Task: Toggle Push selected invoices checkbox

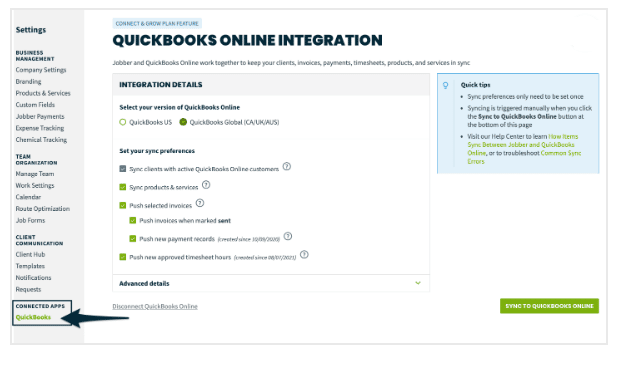Action: (x=123, y=206)
